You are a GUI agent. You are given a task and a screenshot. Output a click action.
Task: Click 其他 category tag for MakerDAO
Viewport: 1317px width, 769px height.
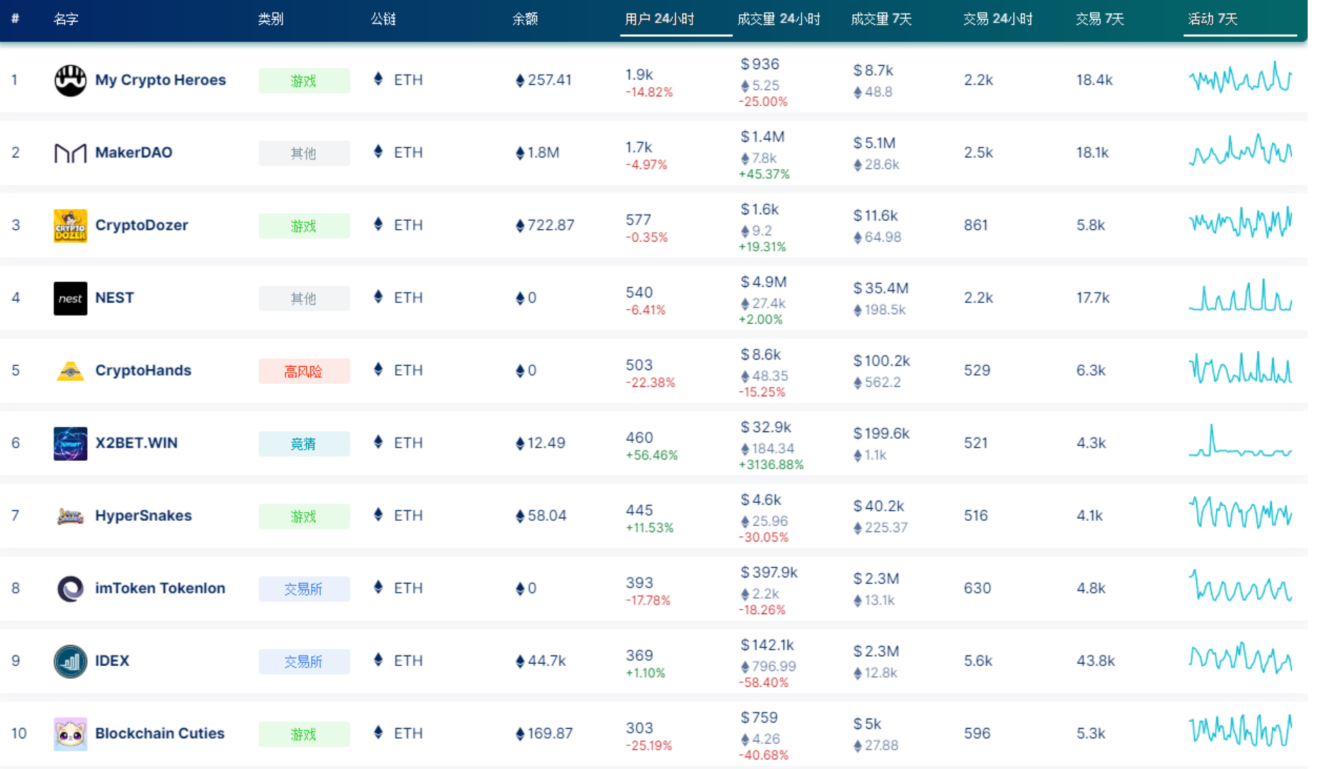(304, 153)
